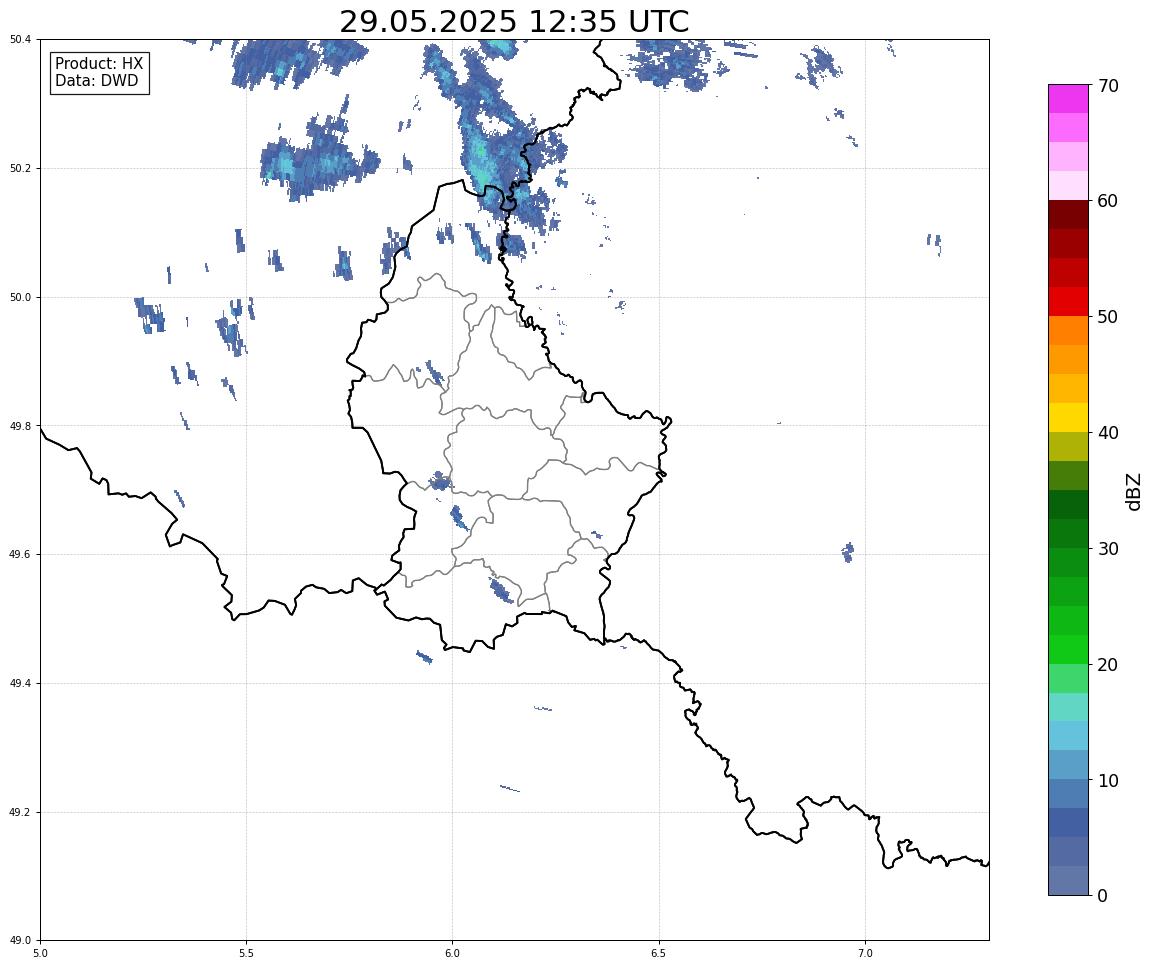1152x968 pixels.
Task: Select the 'Product: HX' label text
Action: [x=99, y=64]
